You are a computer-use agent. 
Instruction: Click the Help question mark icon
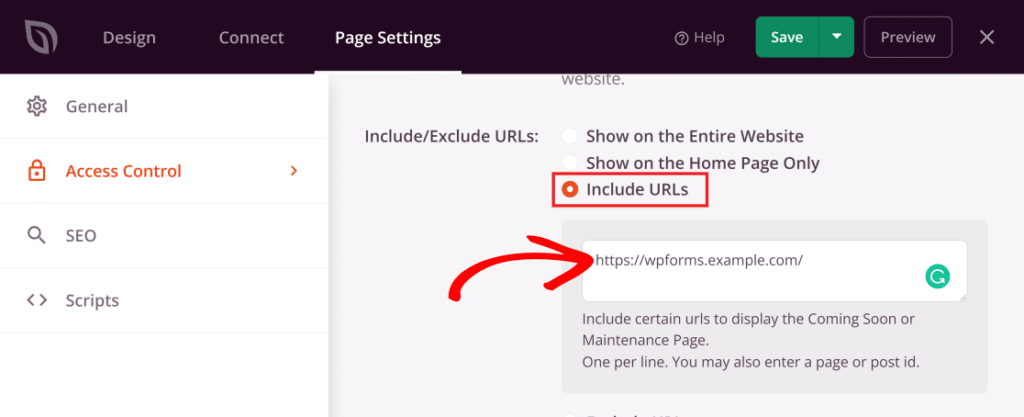pyautogui.click(x=682, y=38)
